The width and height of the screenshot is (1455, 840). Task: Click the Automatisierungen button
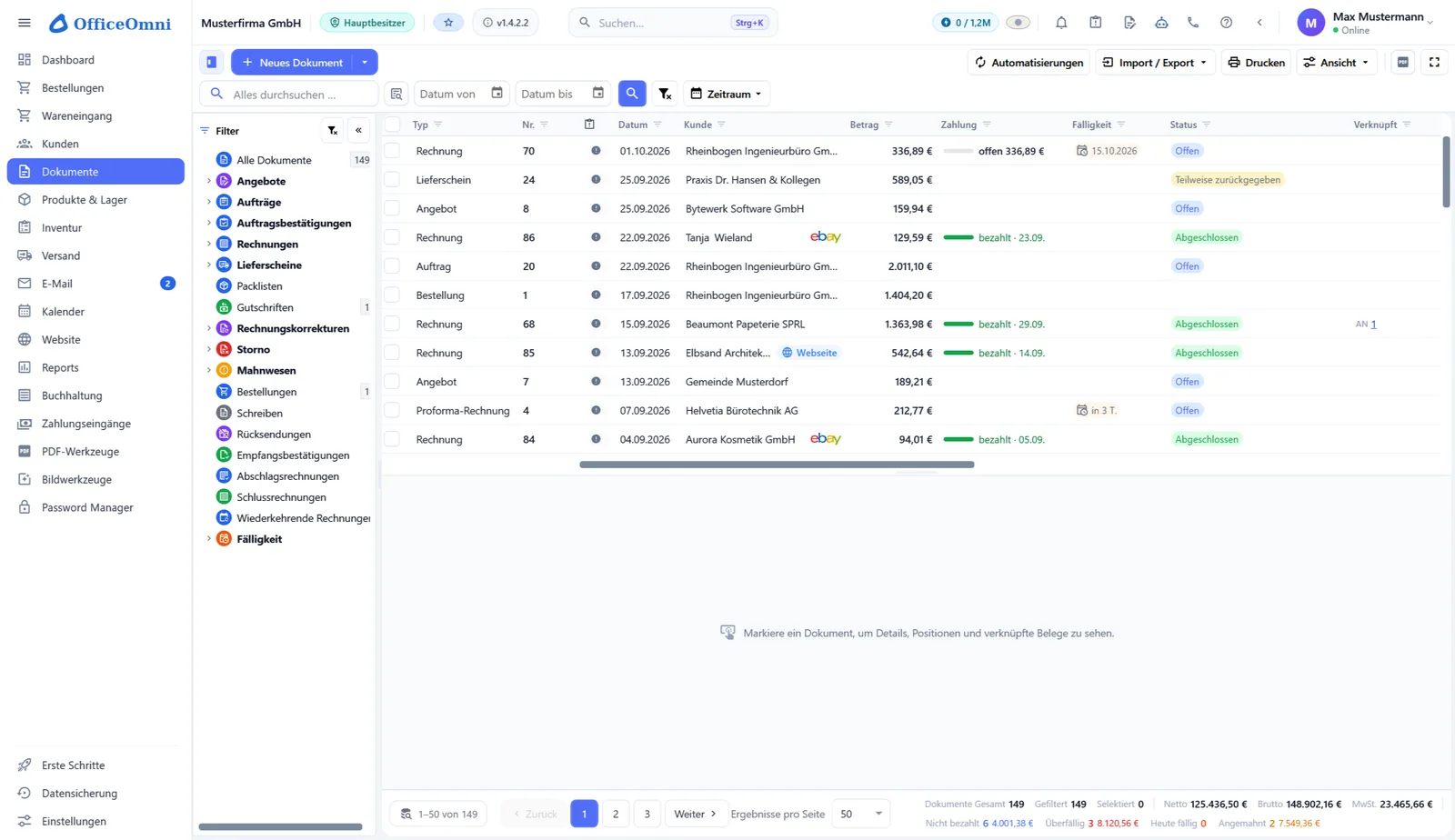(1029, 62)
